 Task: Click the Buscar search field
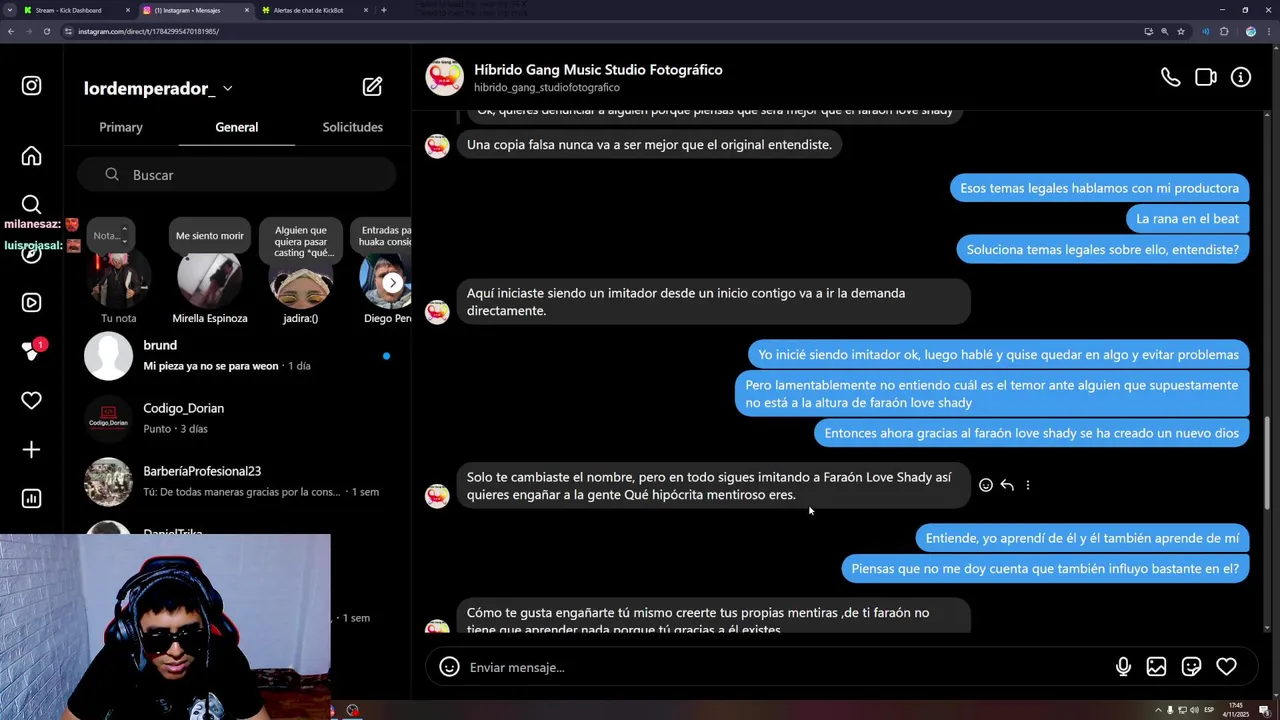point(237,175)
